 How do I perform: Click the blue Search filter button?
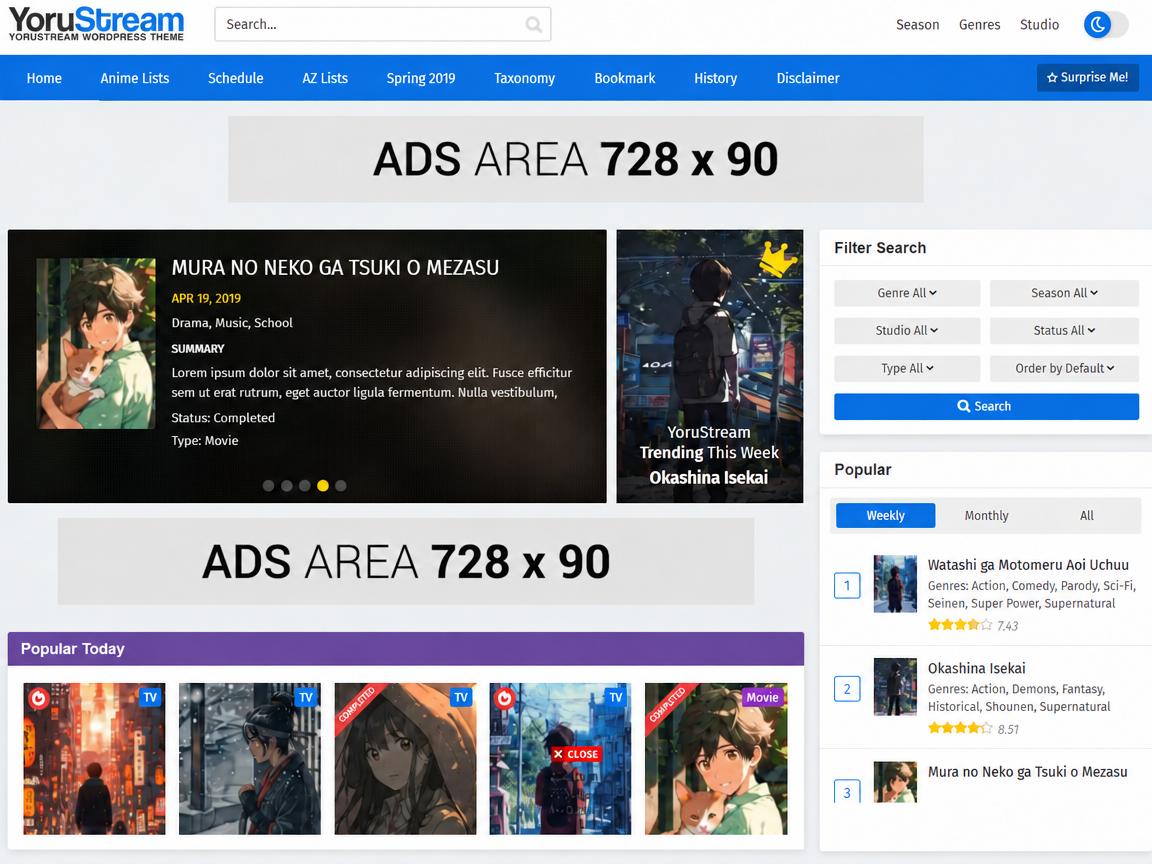tap(986, 406)
